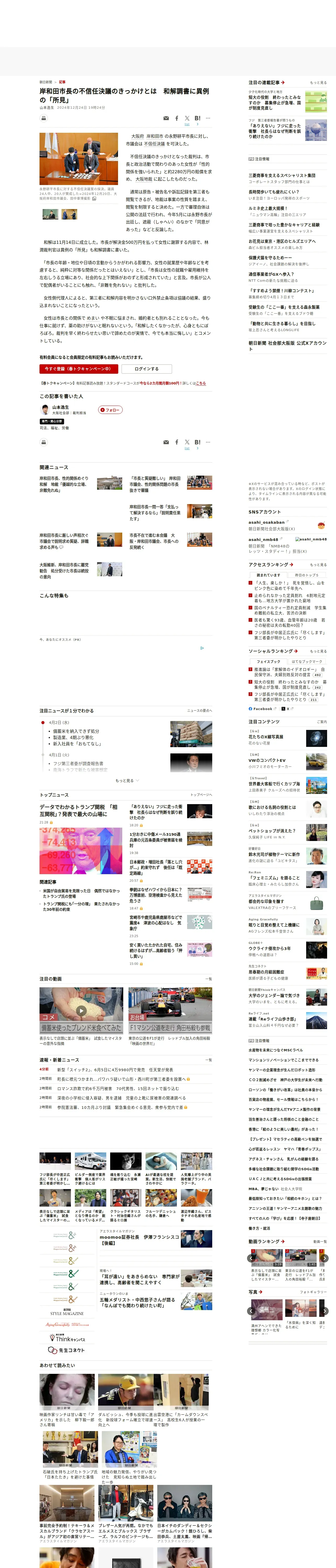
Task: Click もっと見る beside アクセスランキング
Action: pyautogui.click(x=318, y=564)
